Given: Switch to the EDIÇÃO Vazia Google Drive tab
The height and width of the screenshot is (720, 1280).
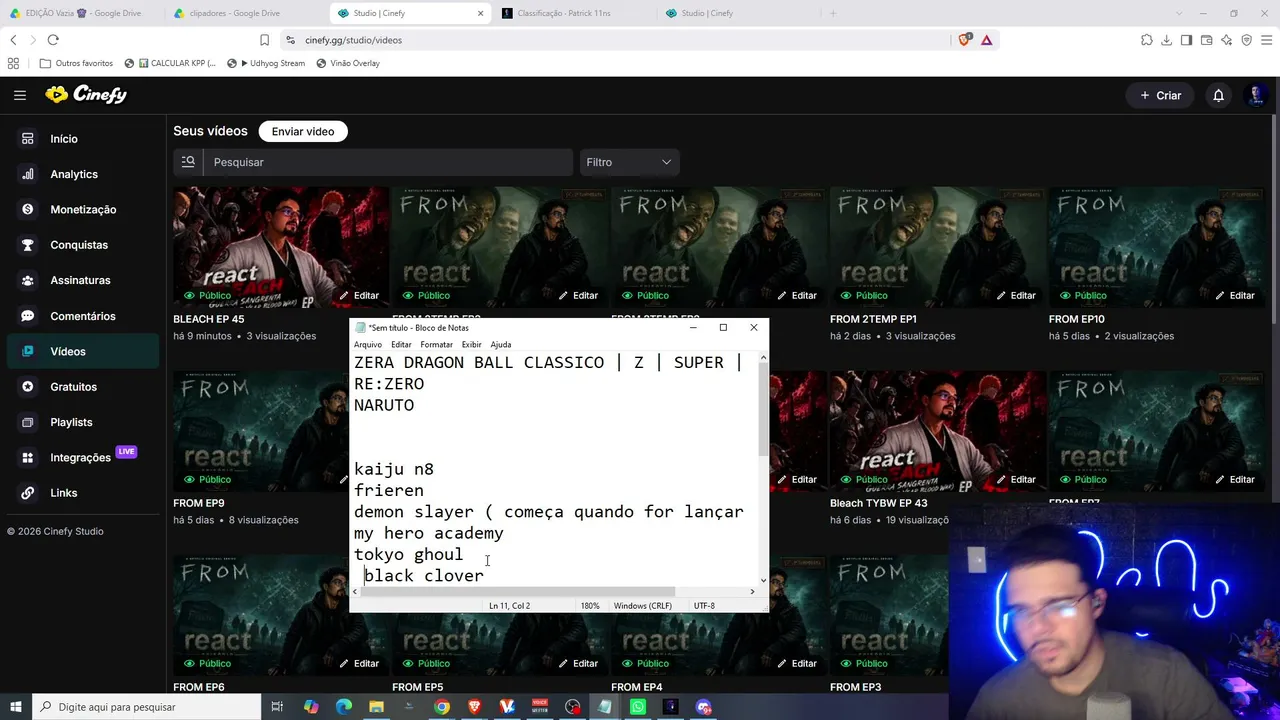Looking at the screenshot, I should pos(82,13).
